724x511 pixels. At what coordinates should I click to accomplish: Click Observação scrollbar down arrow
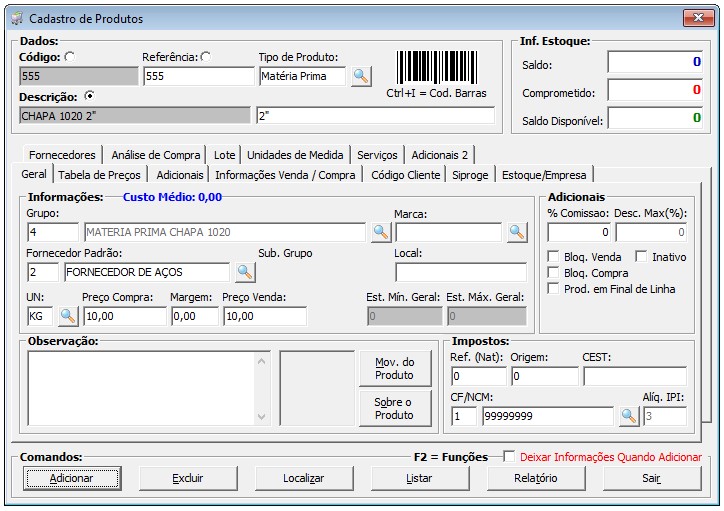(x=261, y=416)
